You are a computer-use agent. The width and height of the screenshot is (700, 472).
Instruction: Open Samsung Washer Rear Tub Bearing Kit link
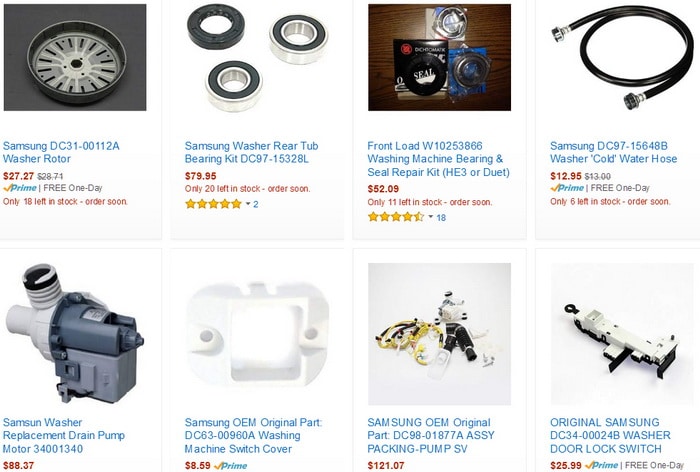click(251, 152)
